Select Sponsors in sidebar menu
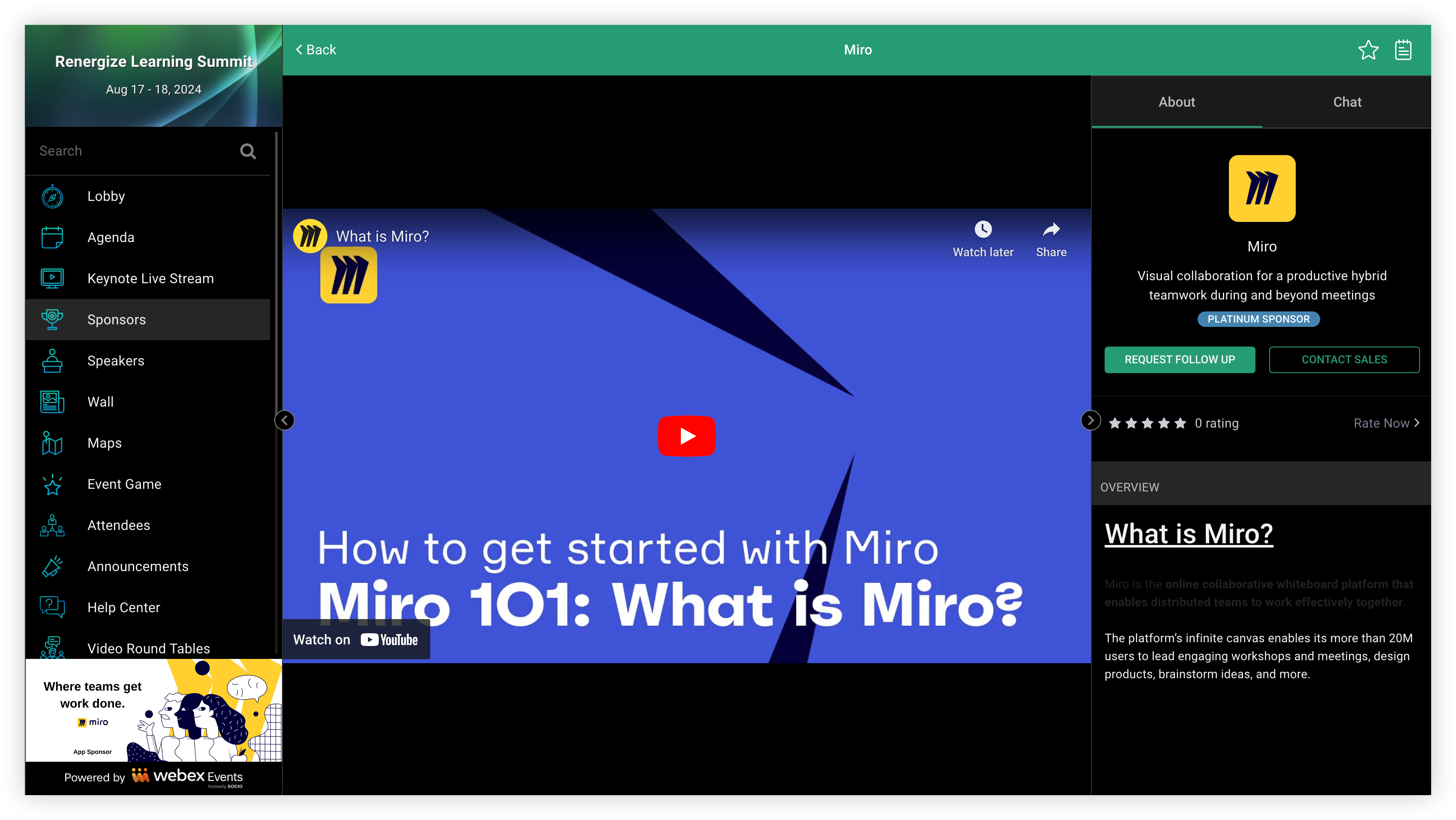The width and height of the screenshot is (1456, 820). [147, 320]
